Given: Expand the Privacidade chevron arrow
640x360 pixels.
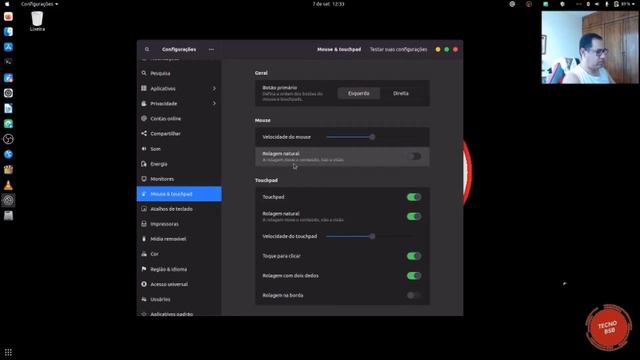Looking at the screenshot, I should (214, 104).
